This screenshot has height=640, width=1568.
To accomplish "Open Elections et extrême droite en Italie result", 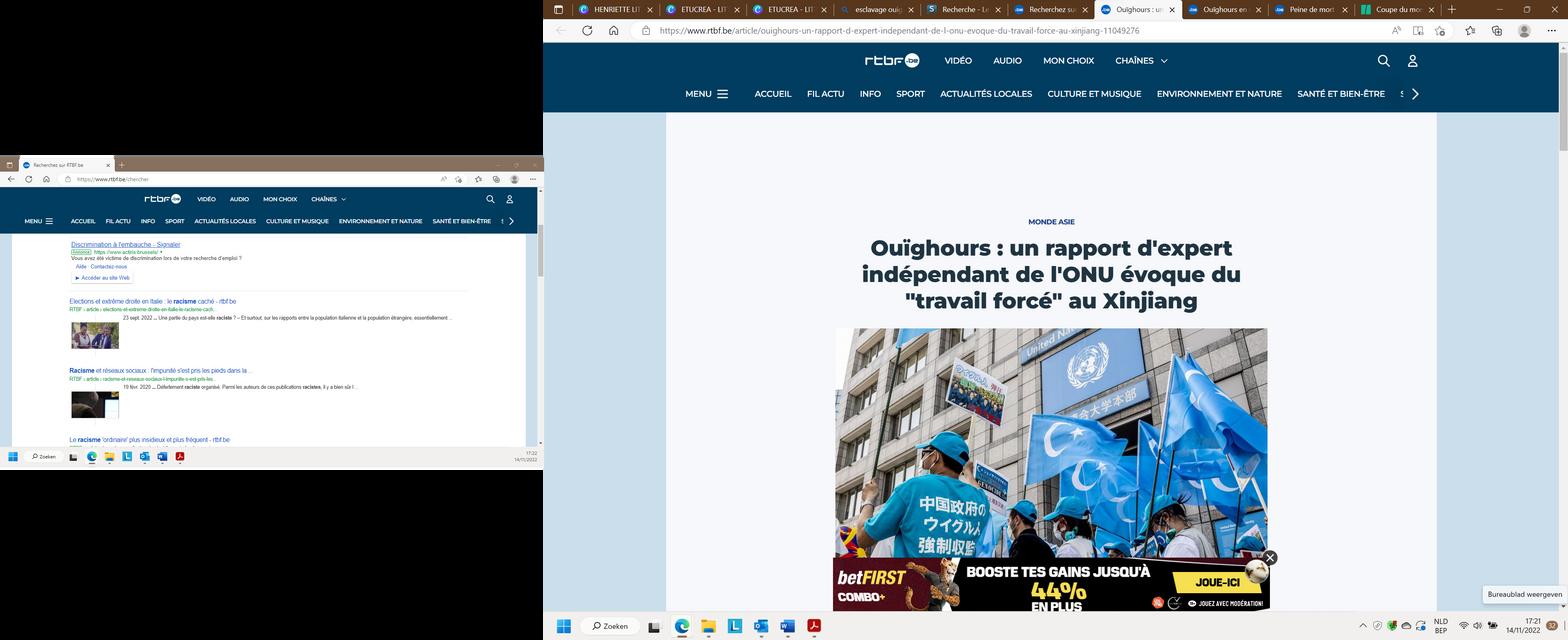I will point(153,301).
